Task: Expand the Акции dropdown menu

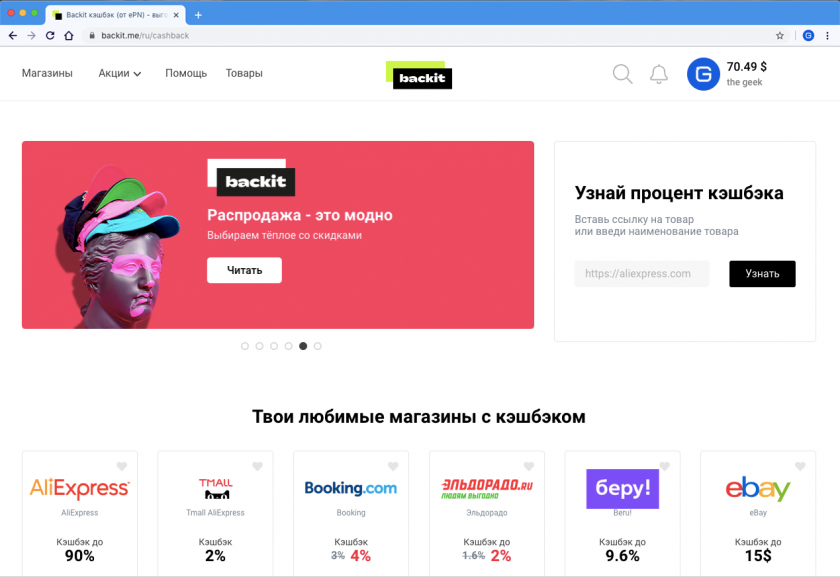Action: point(119,73)
